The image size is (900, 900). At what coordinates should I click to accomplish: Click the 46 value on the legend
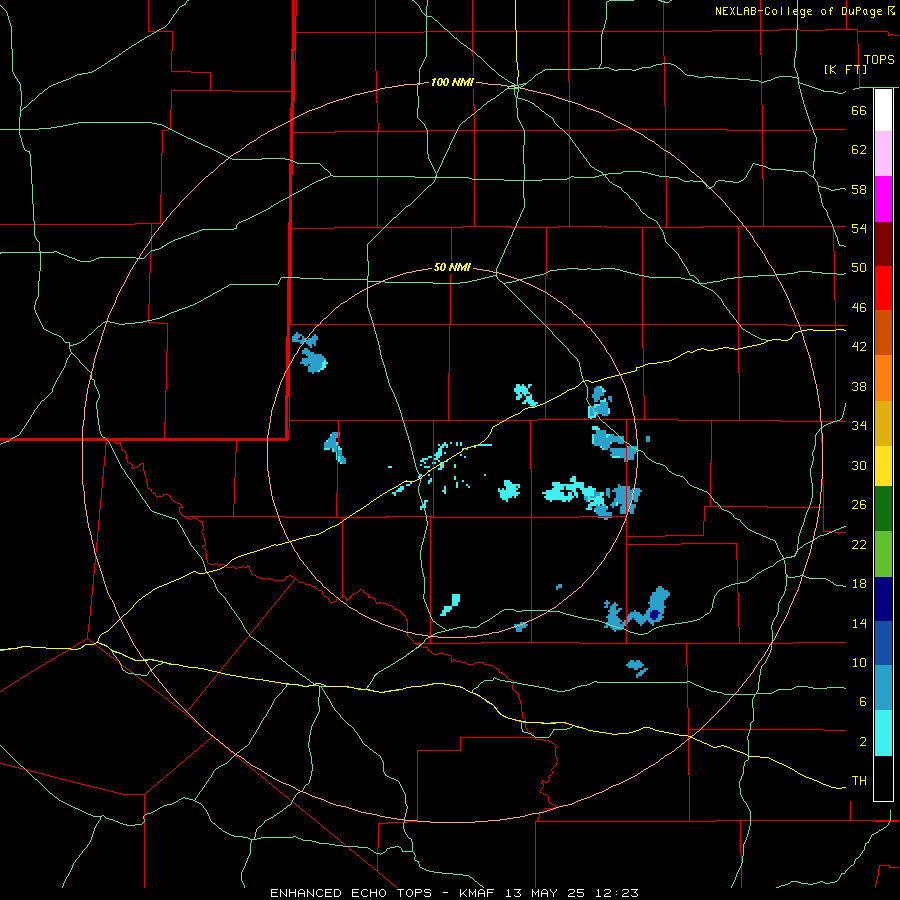[859, 308]
